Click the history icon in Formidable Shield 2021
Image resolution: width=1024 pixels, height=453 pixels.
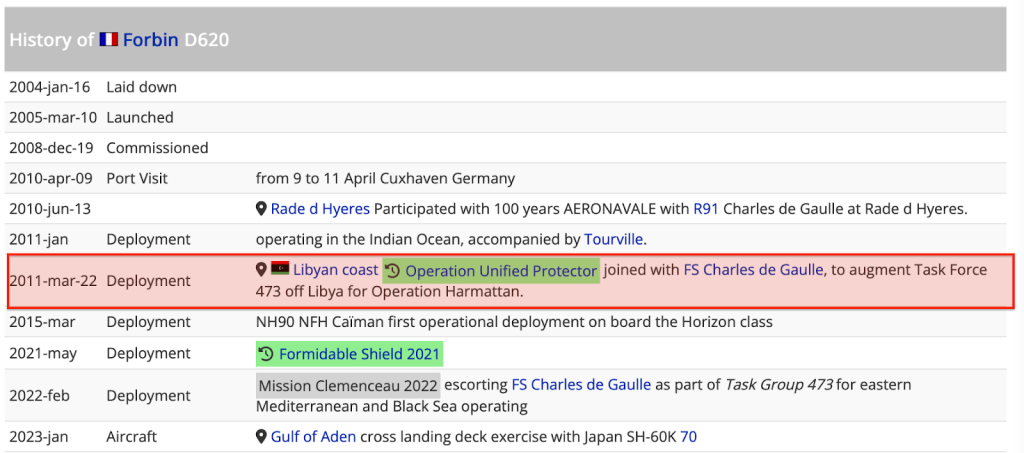tap(267, 354)
